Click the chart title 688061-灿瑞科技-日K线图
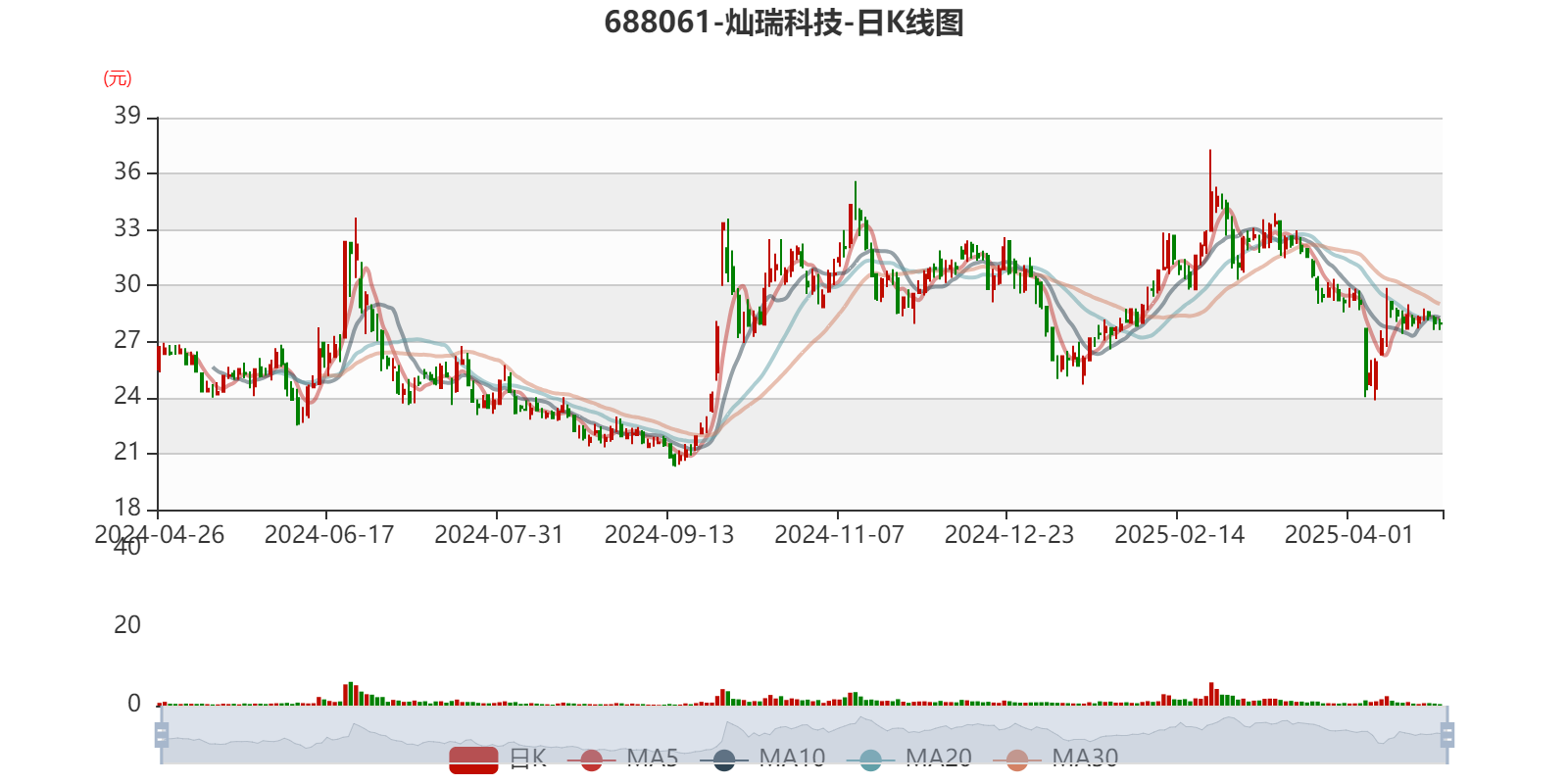The width and height of the screenshot is (1568, 784). pos(784,23)
